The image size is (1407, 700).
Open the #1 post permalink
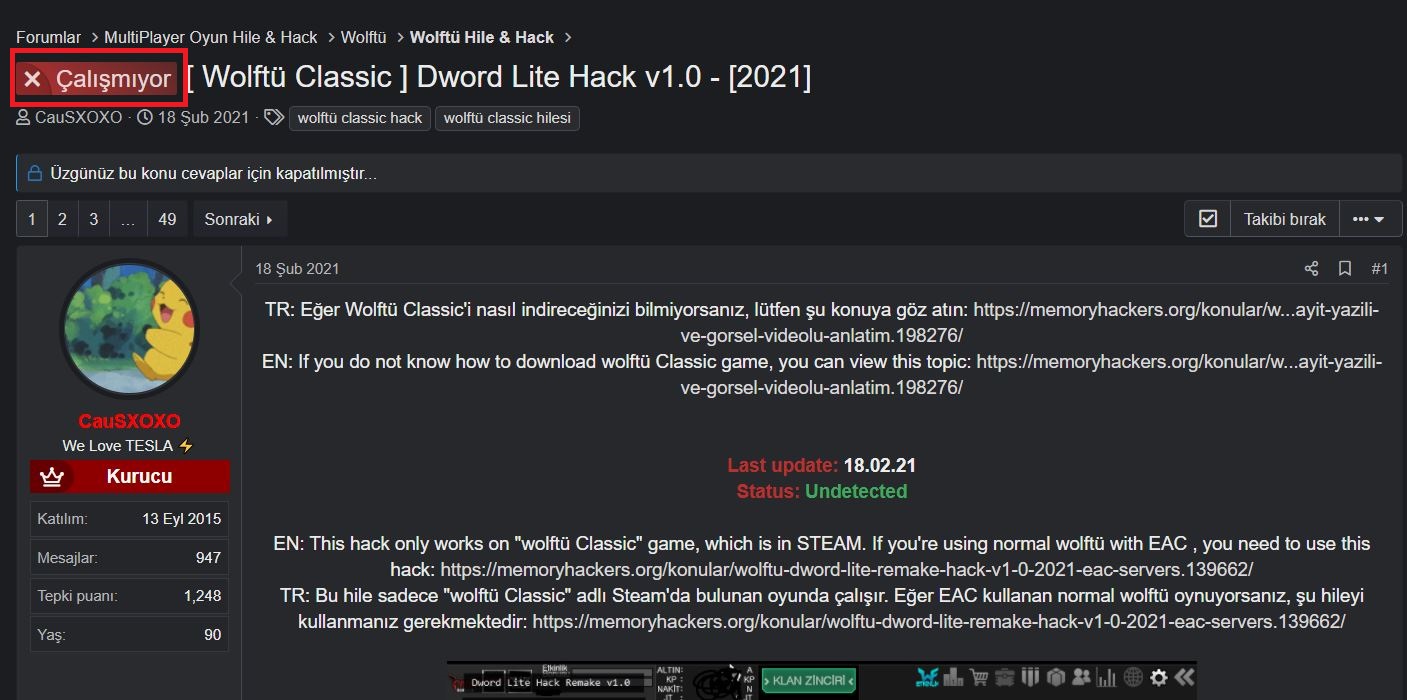[x=1379, y=268]
